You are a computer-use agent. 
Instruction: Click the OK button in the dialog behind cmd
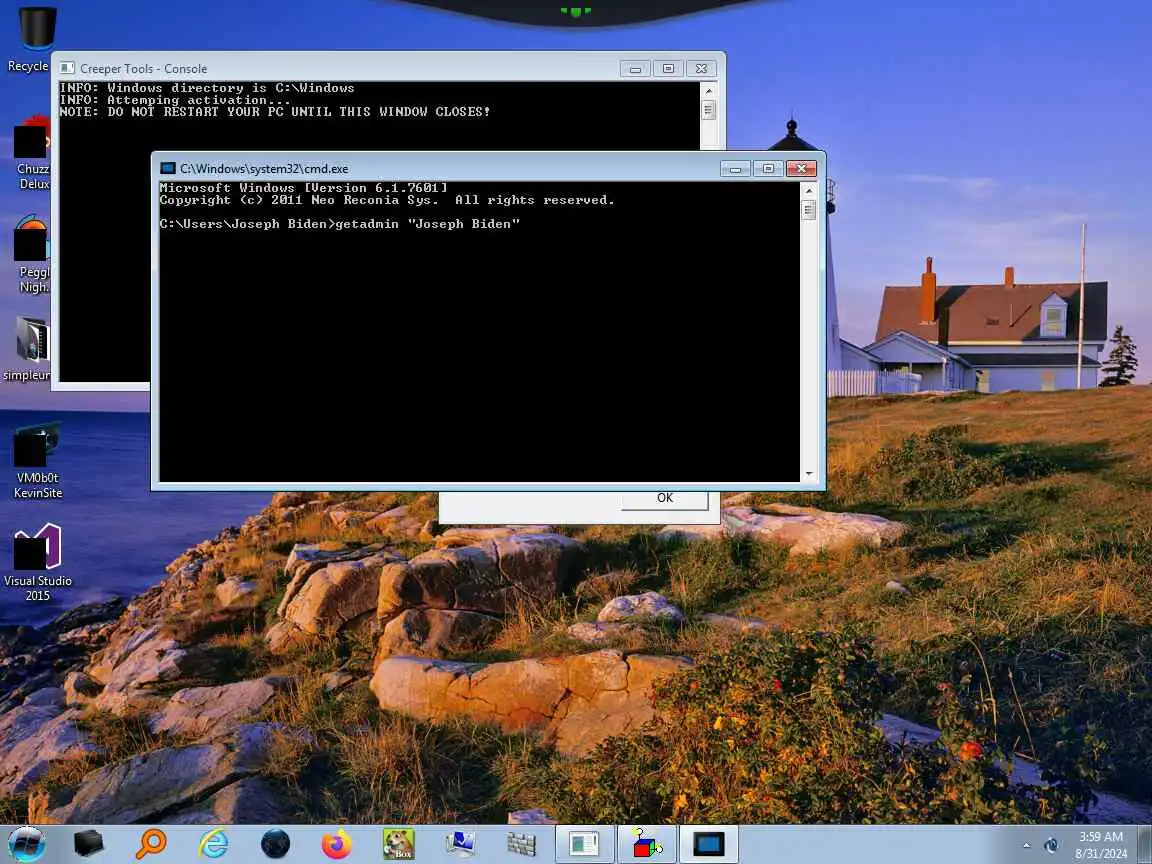coord(665,499)
